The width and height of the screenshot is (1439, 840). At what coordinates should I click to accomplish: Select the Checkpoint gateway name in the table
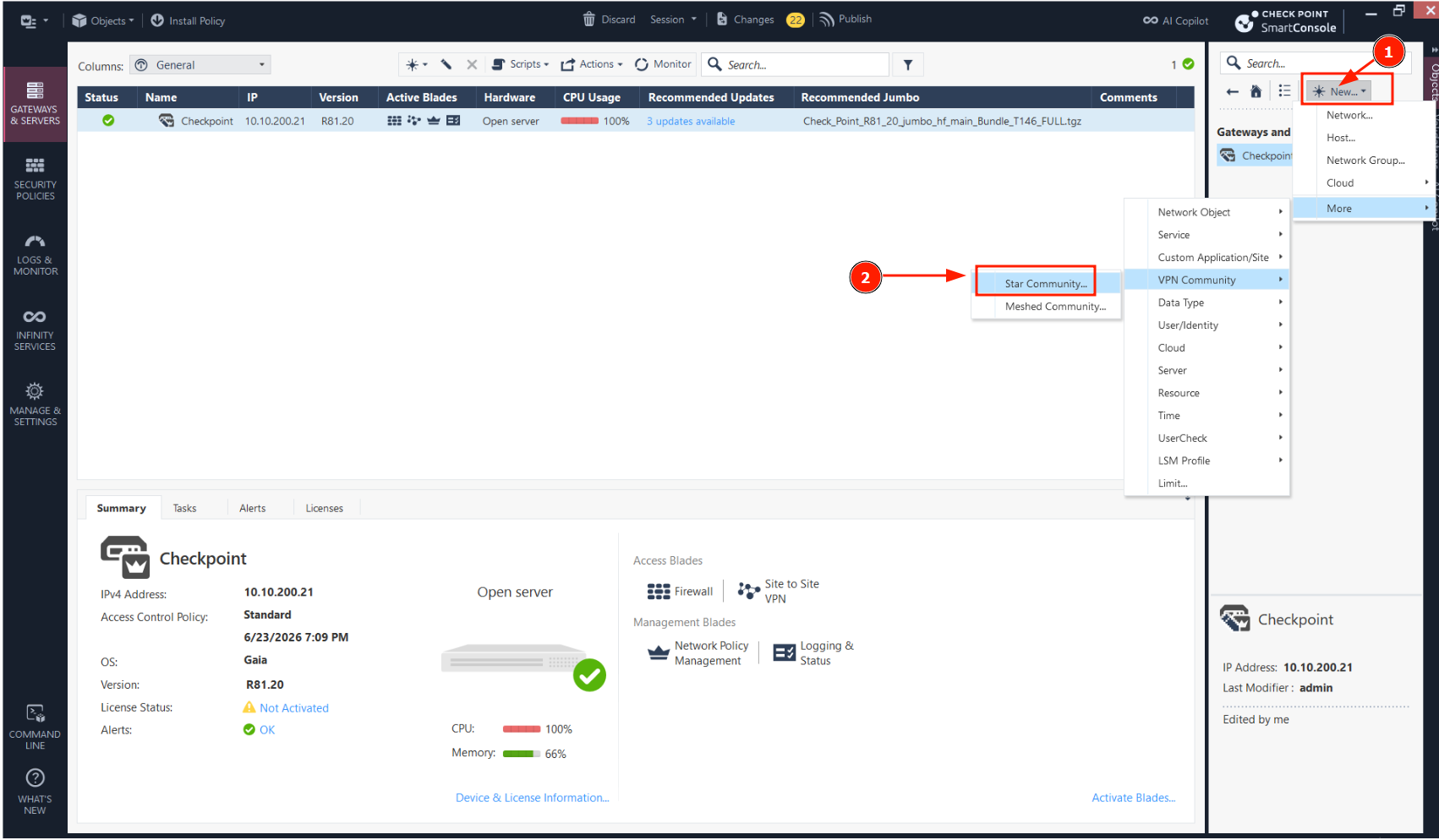[207, 122]
